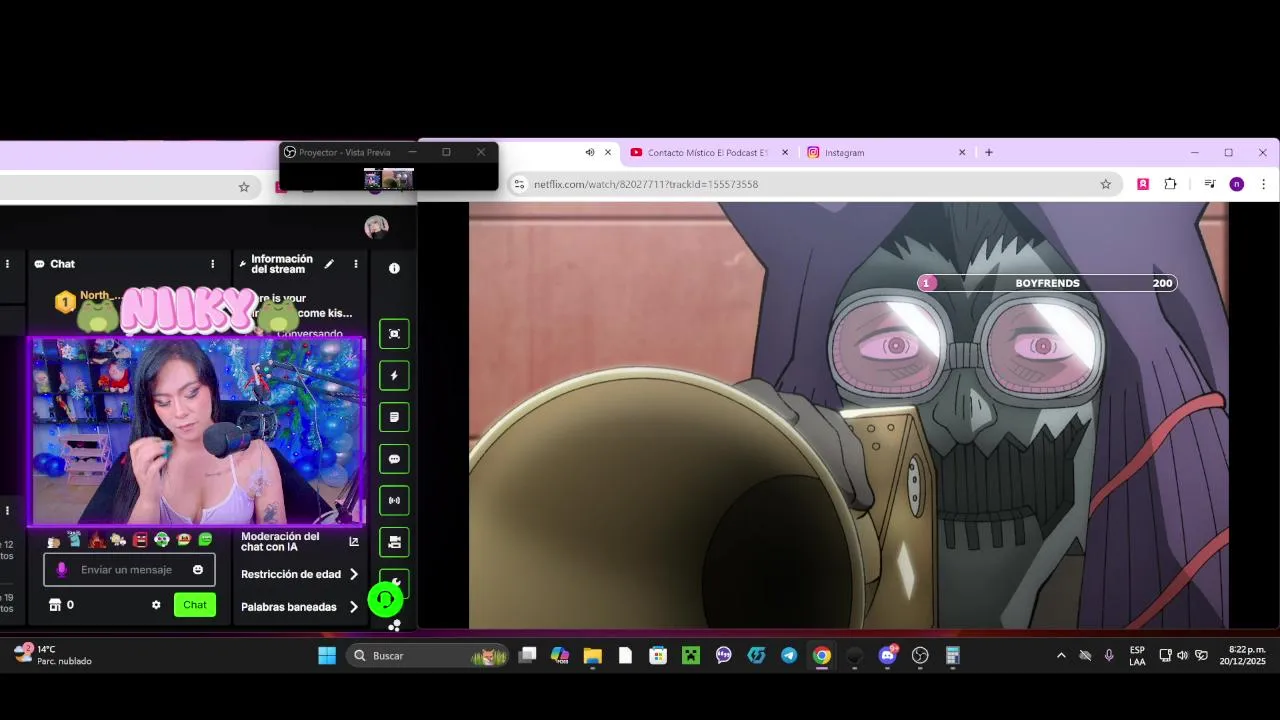
Task: Switch to Google Chrome on taskbar
Action: coord(821,656)
